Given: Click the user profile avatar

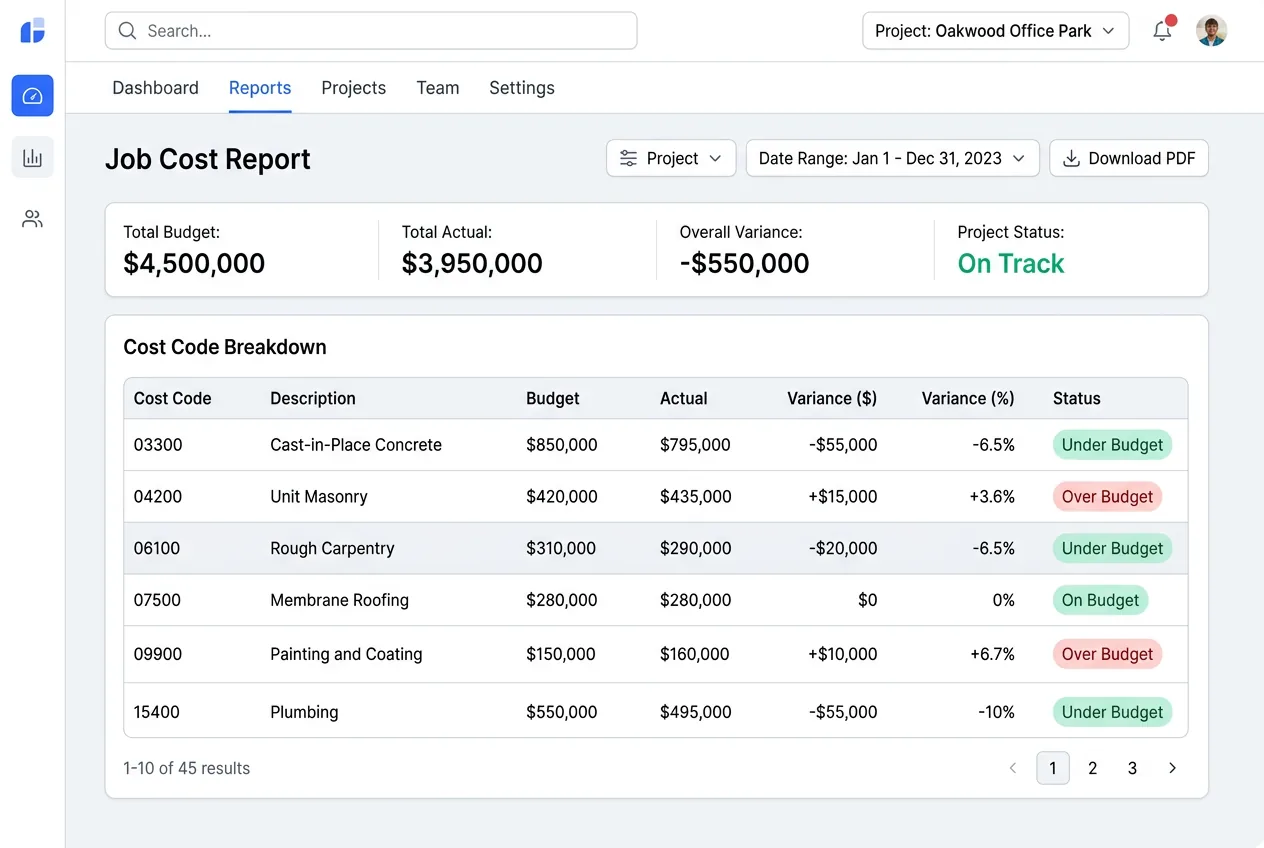Looking at the screenshot, I should click(x=1211, y=30).
